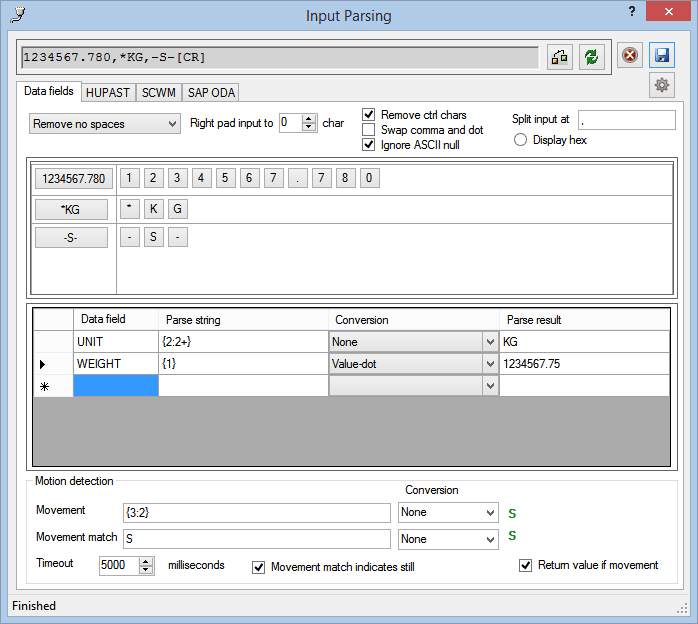The height and width of the screenshot is (624, 698).
Task: Click the green refresh arrows icon
Action: [x=593, y=56]
